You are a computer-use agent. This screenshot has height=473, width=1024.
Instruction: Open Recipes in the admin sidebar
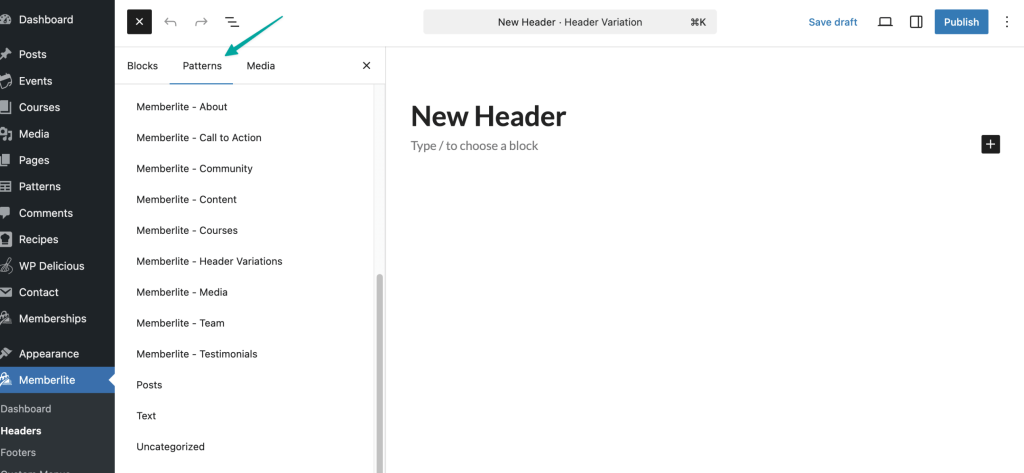pyautogui.click(x=39, y=239)
